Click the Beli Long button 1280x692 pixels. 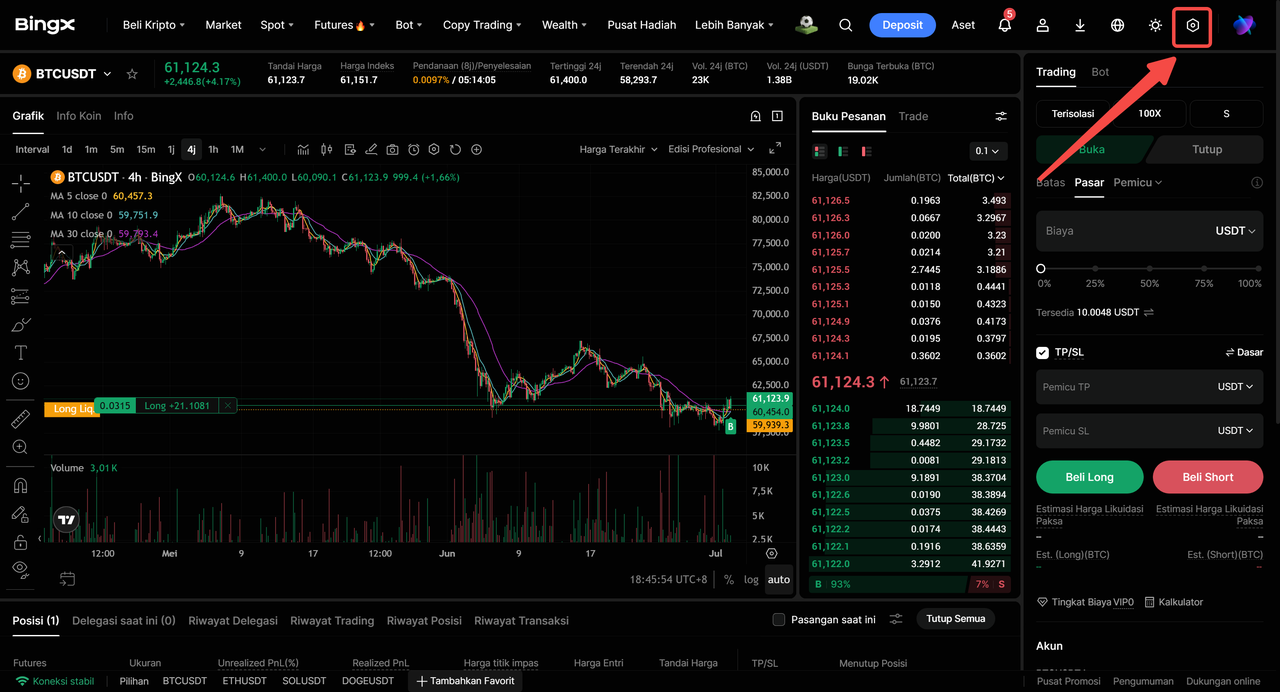(x=1089, y=477)
